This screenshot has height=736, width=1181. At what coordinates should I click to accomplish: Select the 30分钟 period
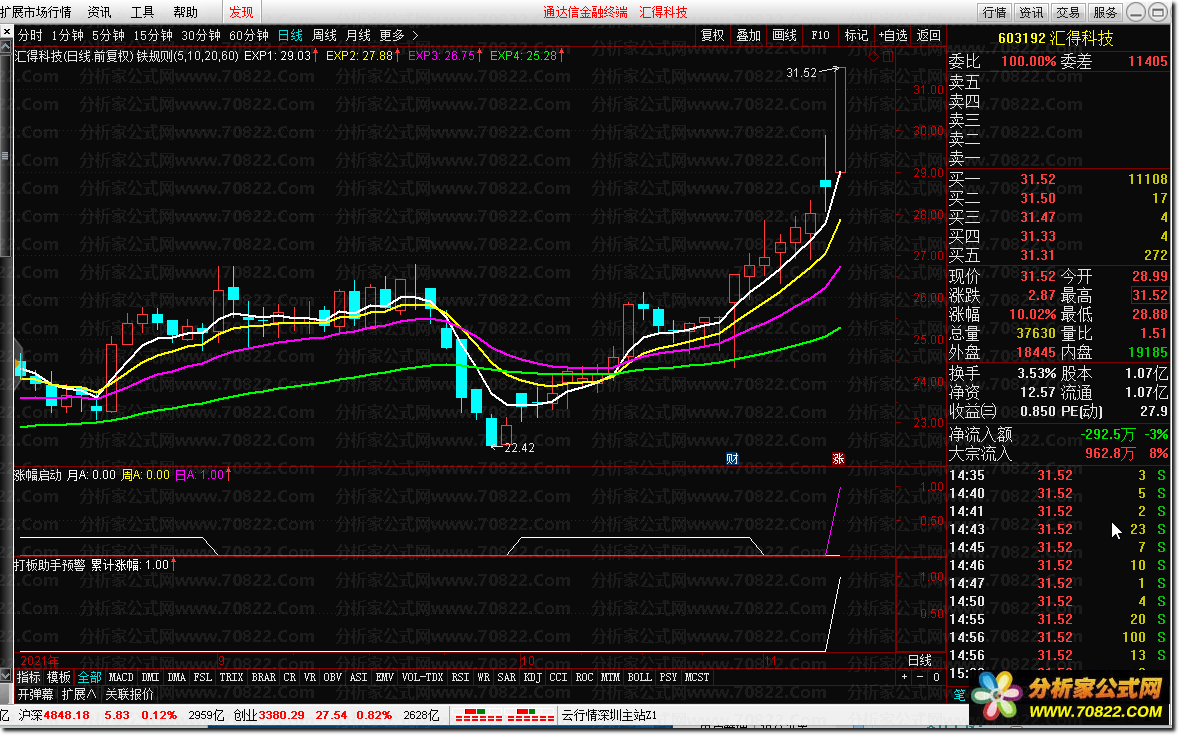point(201,35)
